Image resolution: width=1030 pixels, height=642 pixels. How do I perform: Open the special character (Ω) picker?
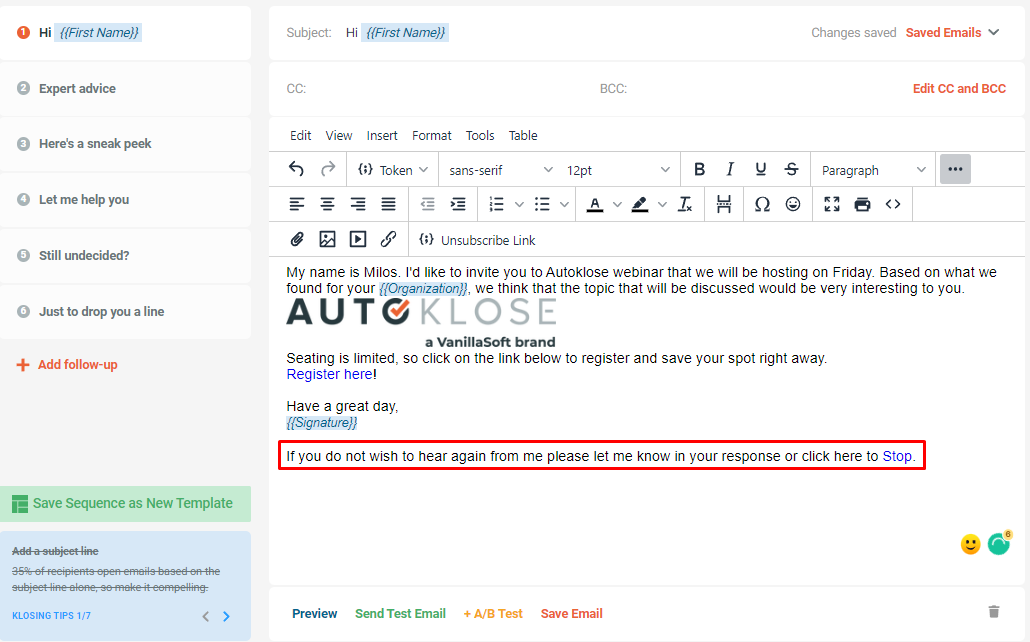[x=762, y=204]
